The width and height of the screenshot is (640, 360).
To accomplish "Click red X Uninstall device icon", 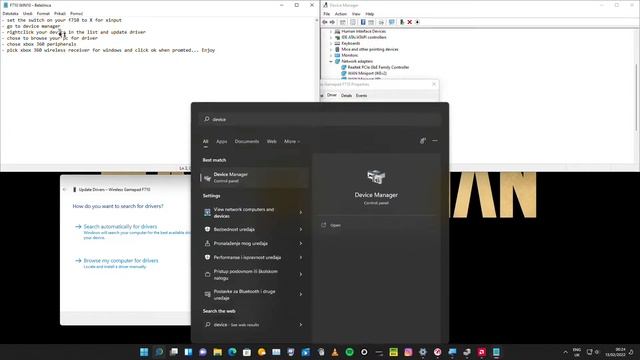I will (410, 22).
